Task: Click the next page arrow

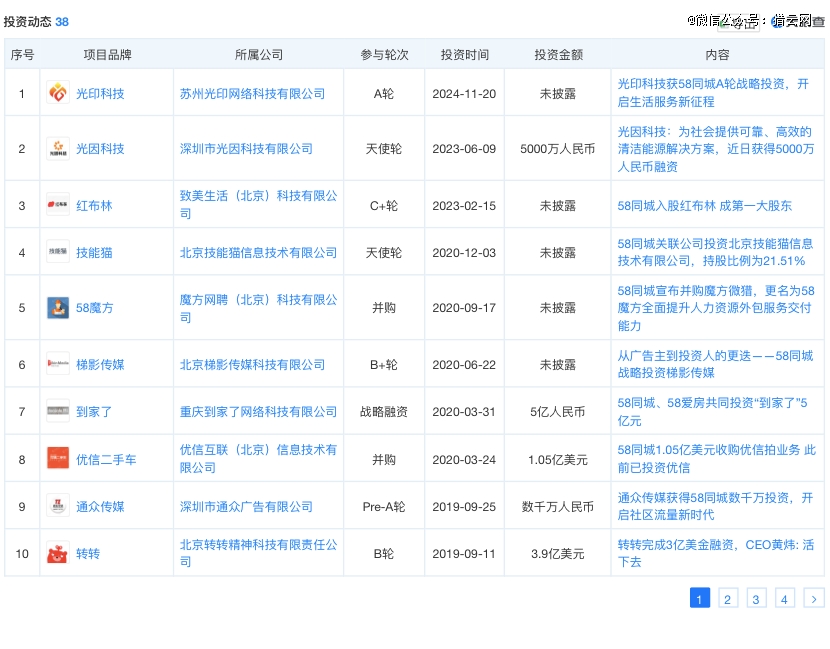Action: (814, 599)
